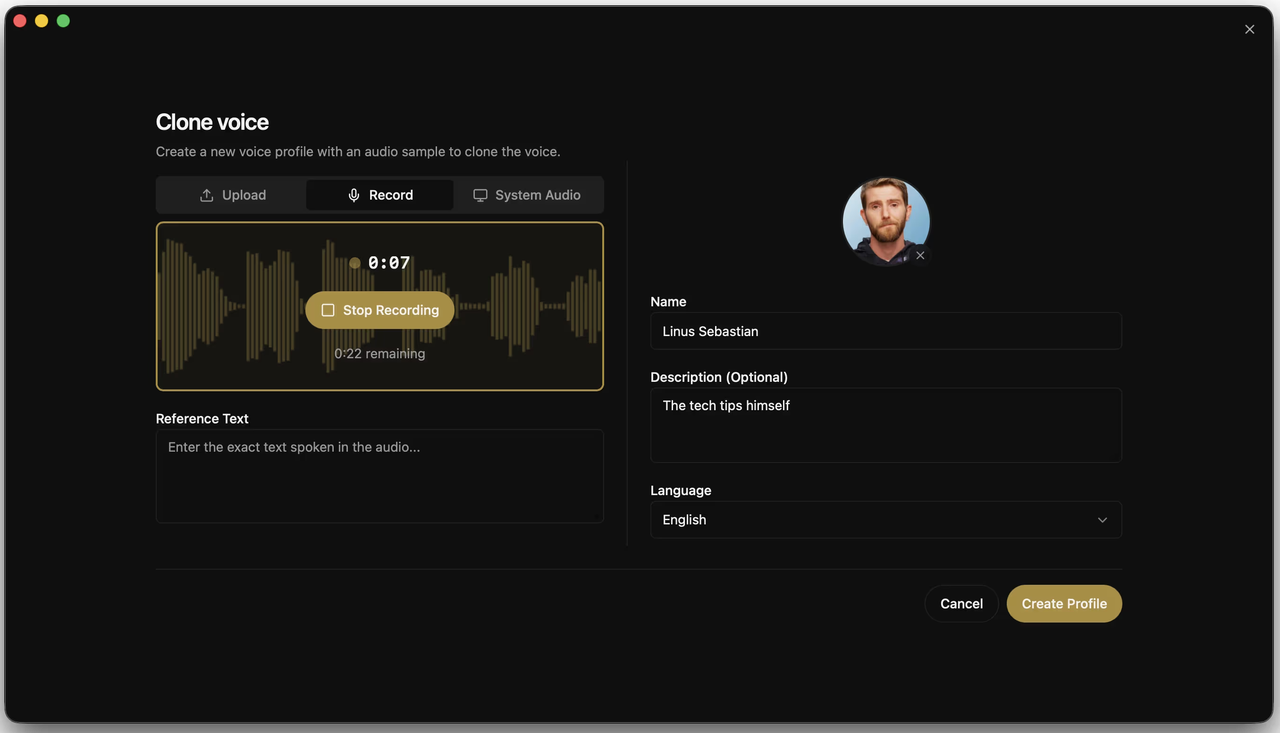The width and height of the screenshot is (1280, 733).
Task: Click the microphone icon on Record
Action: 354,195
